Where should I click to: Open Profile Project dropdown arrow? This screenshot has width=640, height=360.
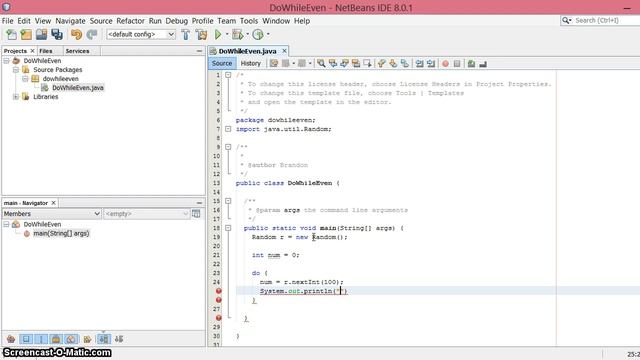[x=268, y=34]
